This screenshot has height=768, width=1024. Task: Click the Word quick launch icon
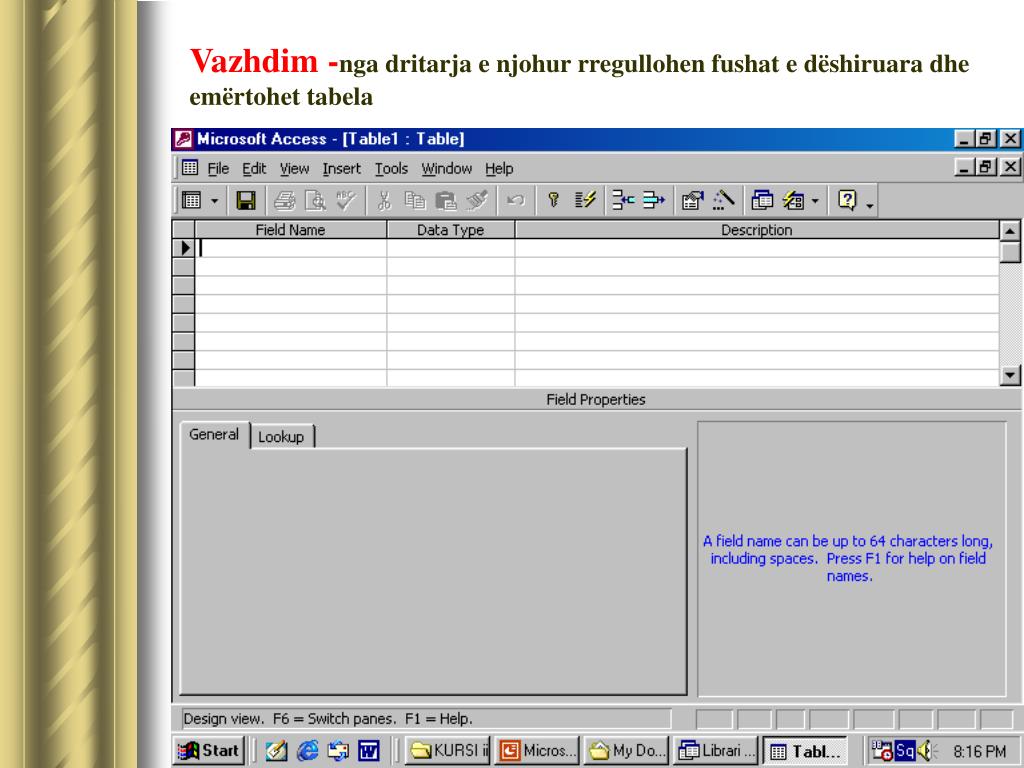click(x=369, y=750)
